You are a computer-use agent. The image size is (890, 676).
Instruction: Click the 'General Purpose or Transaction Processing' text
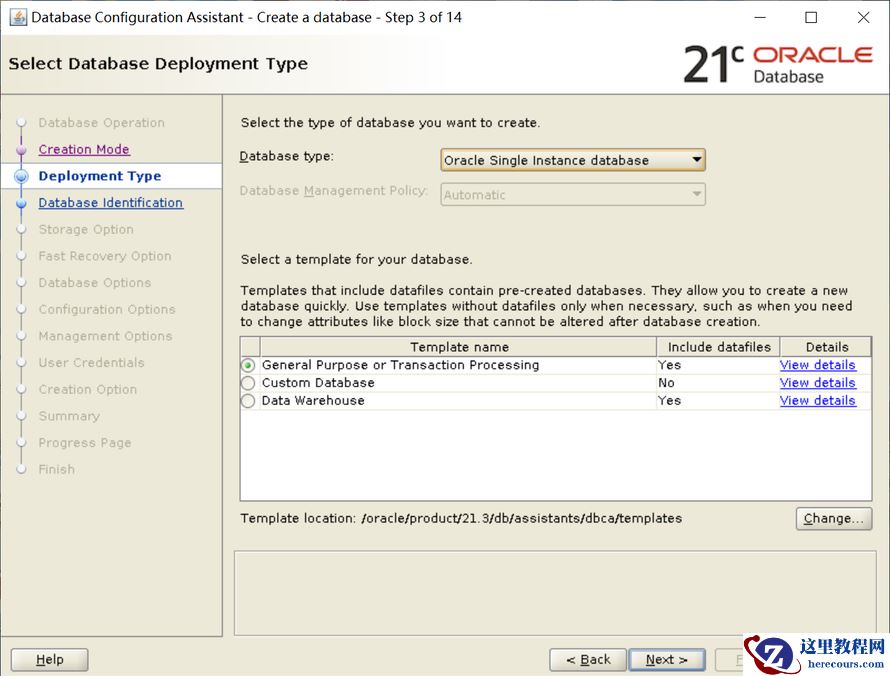click(400, 365)
